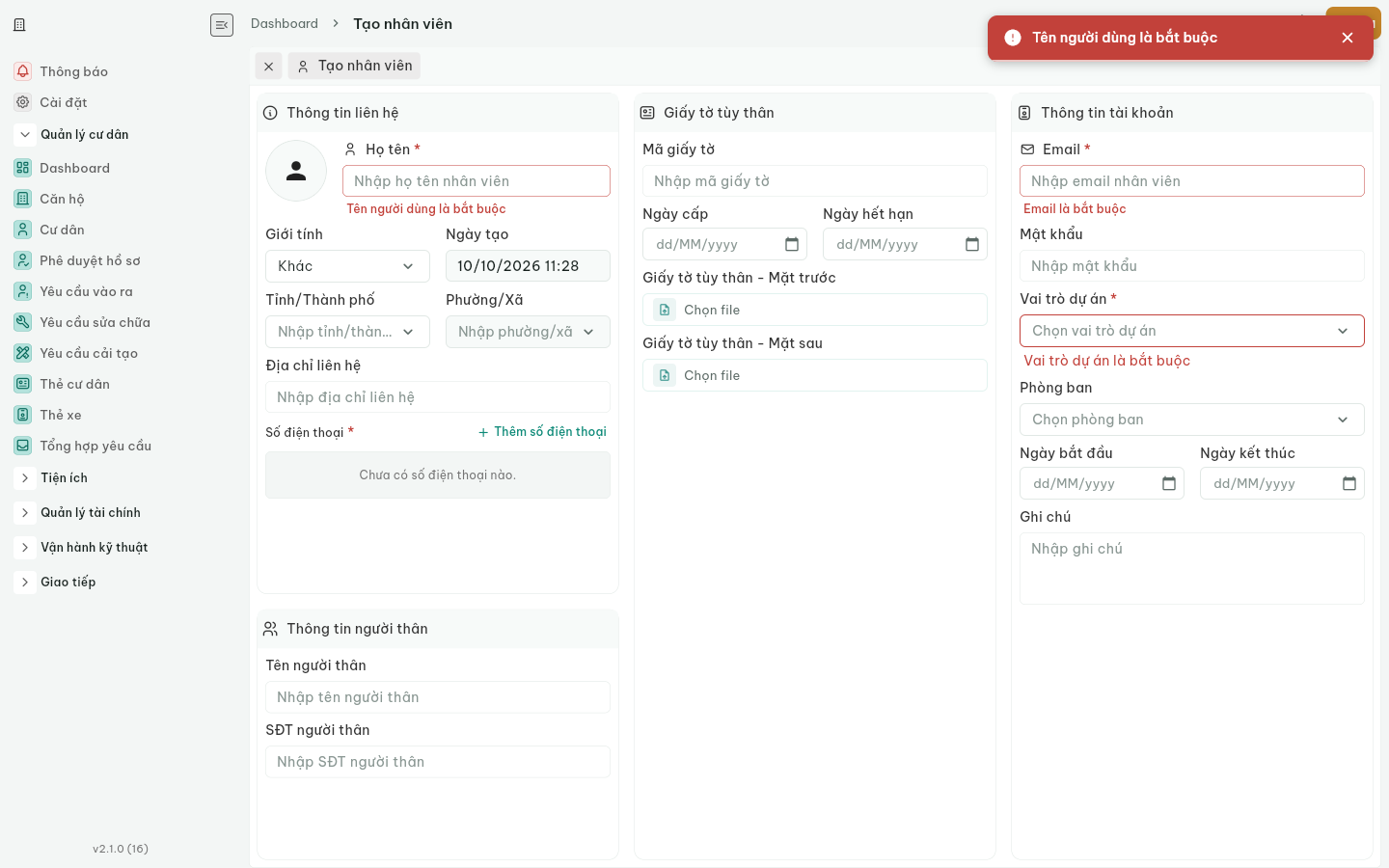The height and width of the screenshot is (868, 1389).
Task: Click SĐT người thân input field
Action: point(438,762)
